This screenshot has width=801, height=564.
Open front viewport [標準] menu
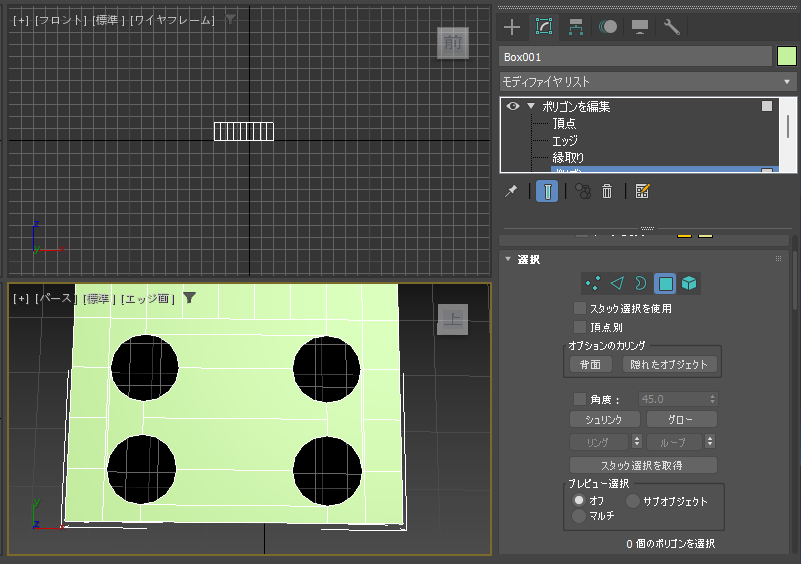coord(109,20)
